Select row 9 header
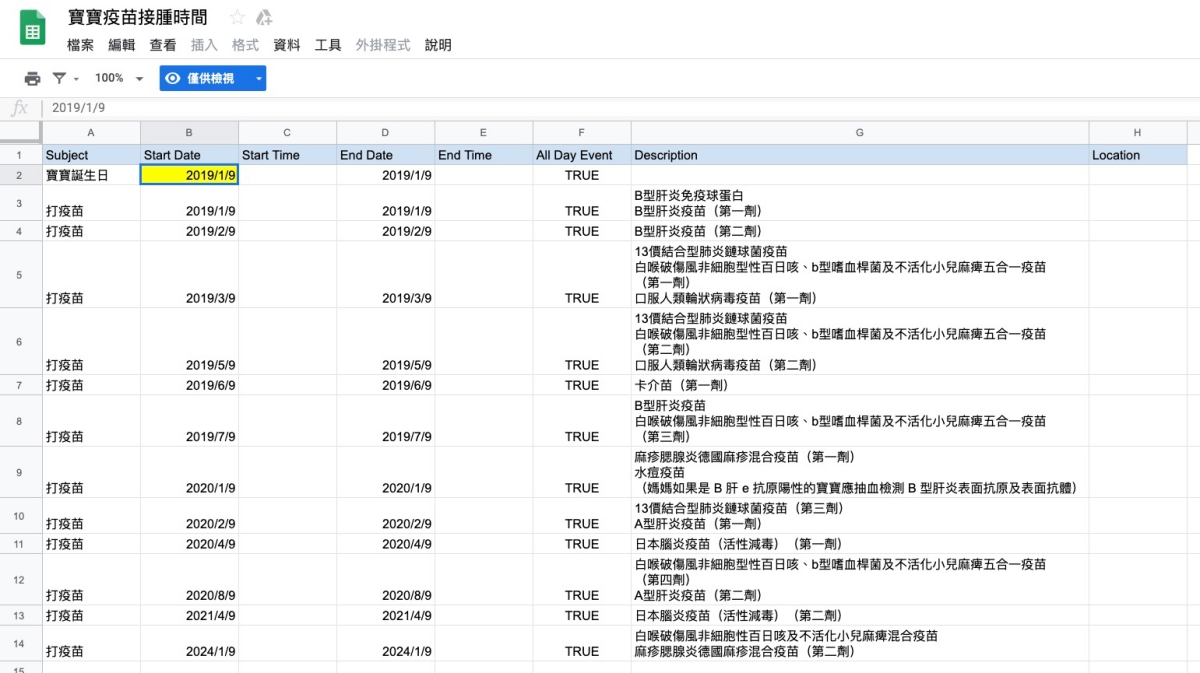The width and height of the screenshot is (1200, 673). click(x=20, y=472)
